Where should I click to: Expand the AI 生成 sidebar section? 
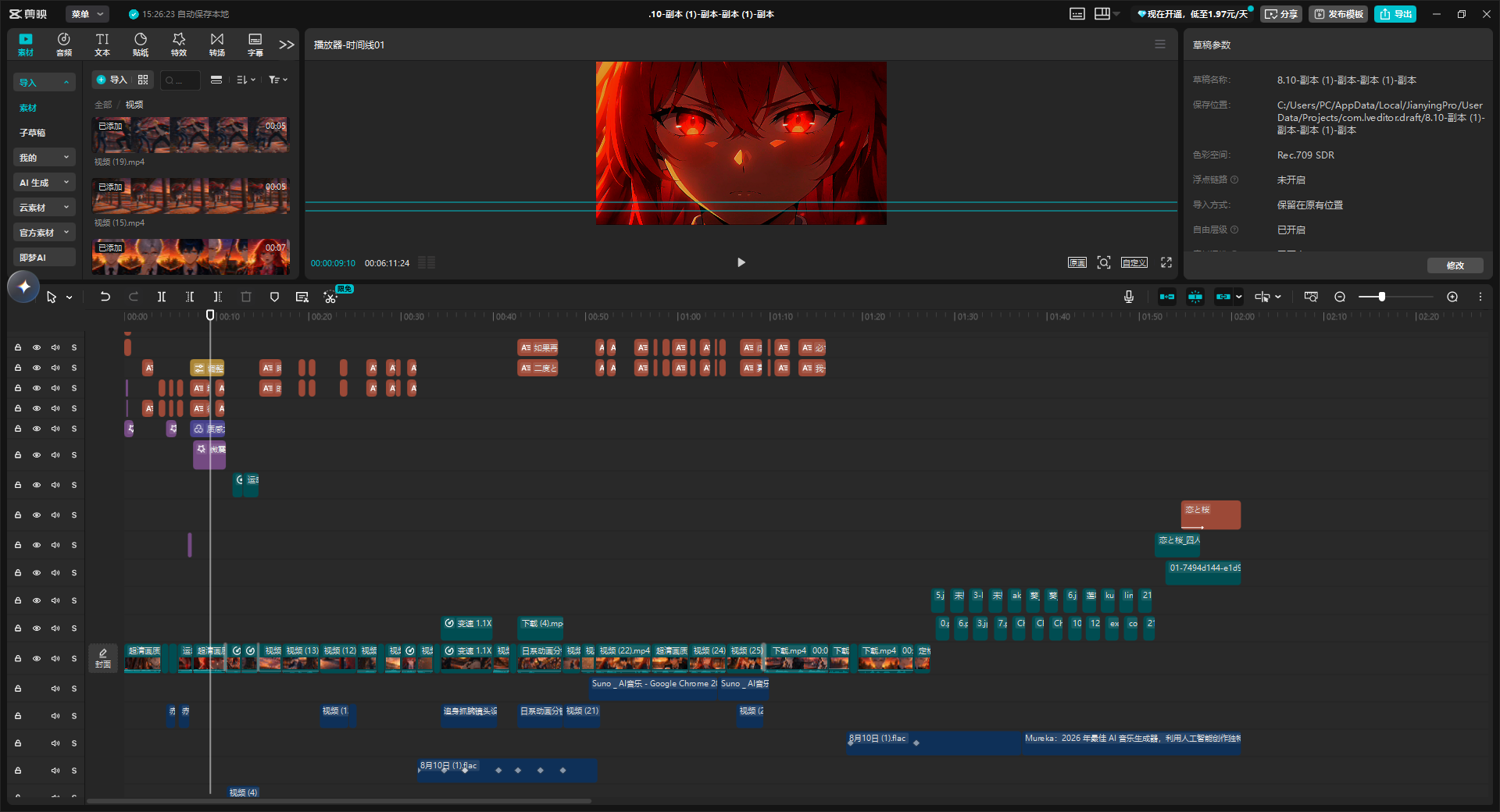coord(45,183)
